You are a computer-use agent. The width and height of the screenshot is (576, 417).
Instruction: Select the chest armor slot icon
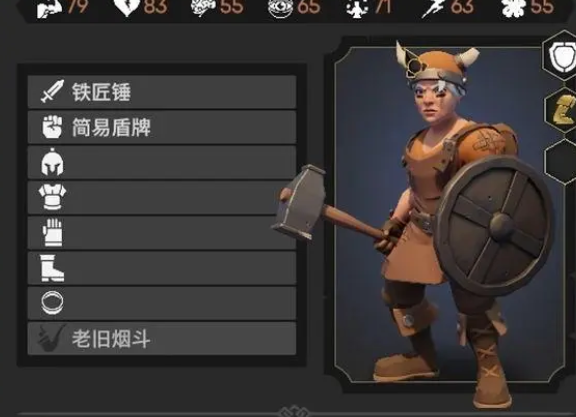52,197
